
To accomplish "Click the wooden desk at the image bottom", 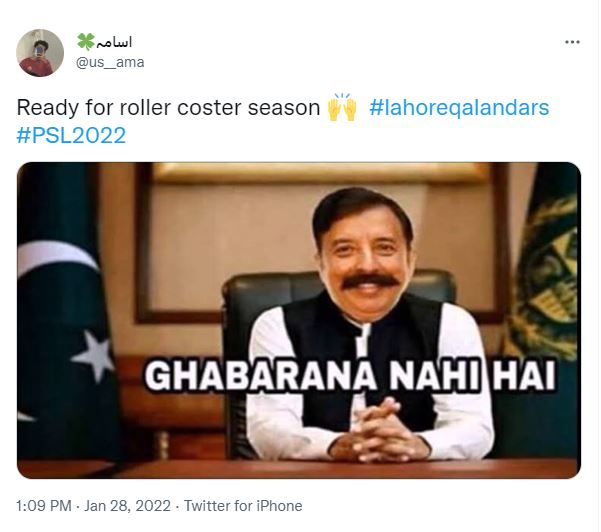I will coord(299,468).
